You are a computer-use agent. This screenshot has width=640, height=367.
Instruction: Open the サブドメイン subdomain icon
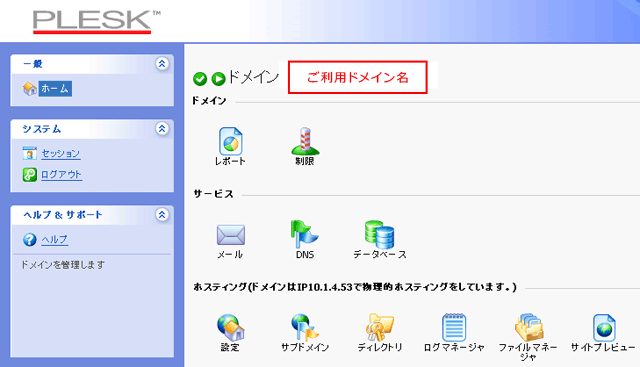pyautogui.click(x=305, y=327)
